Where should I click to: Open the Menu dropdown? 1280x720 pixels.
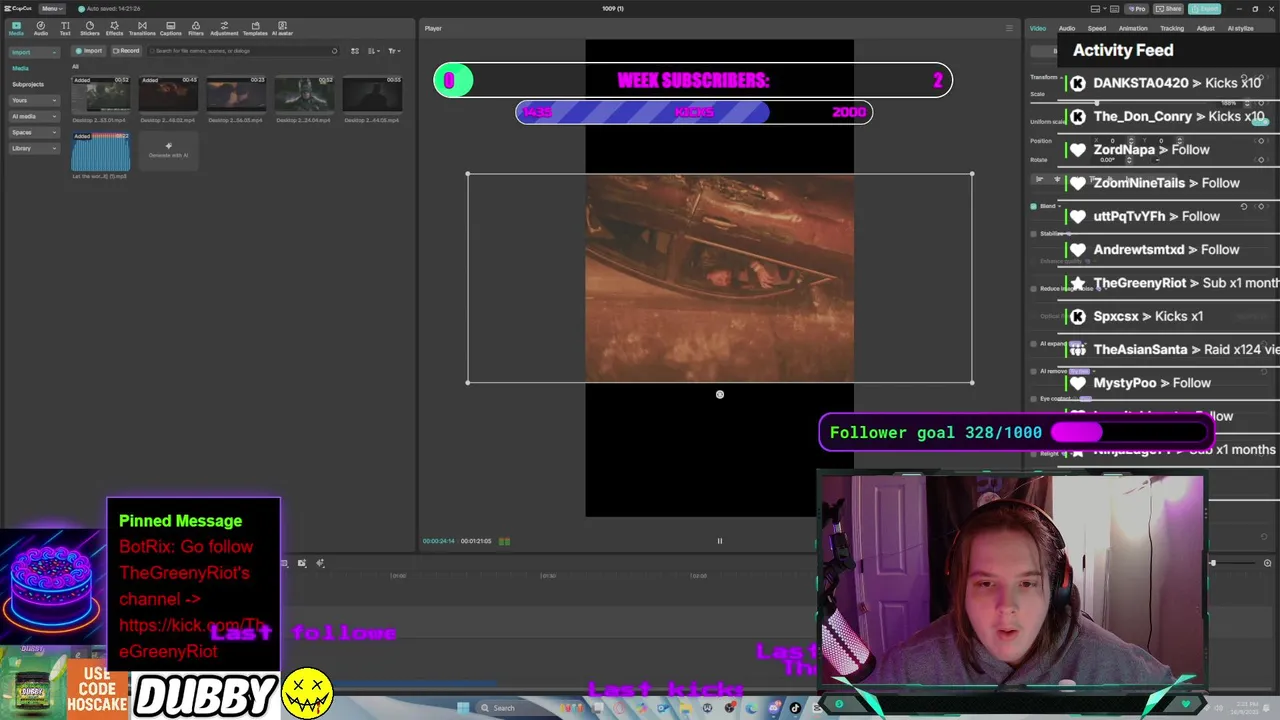[x=51, y=8]
